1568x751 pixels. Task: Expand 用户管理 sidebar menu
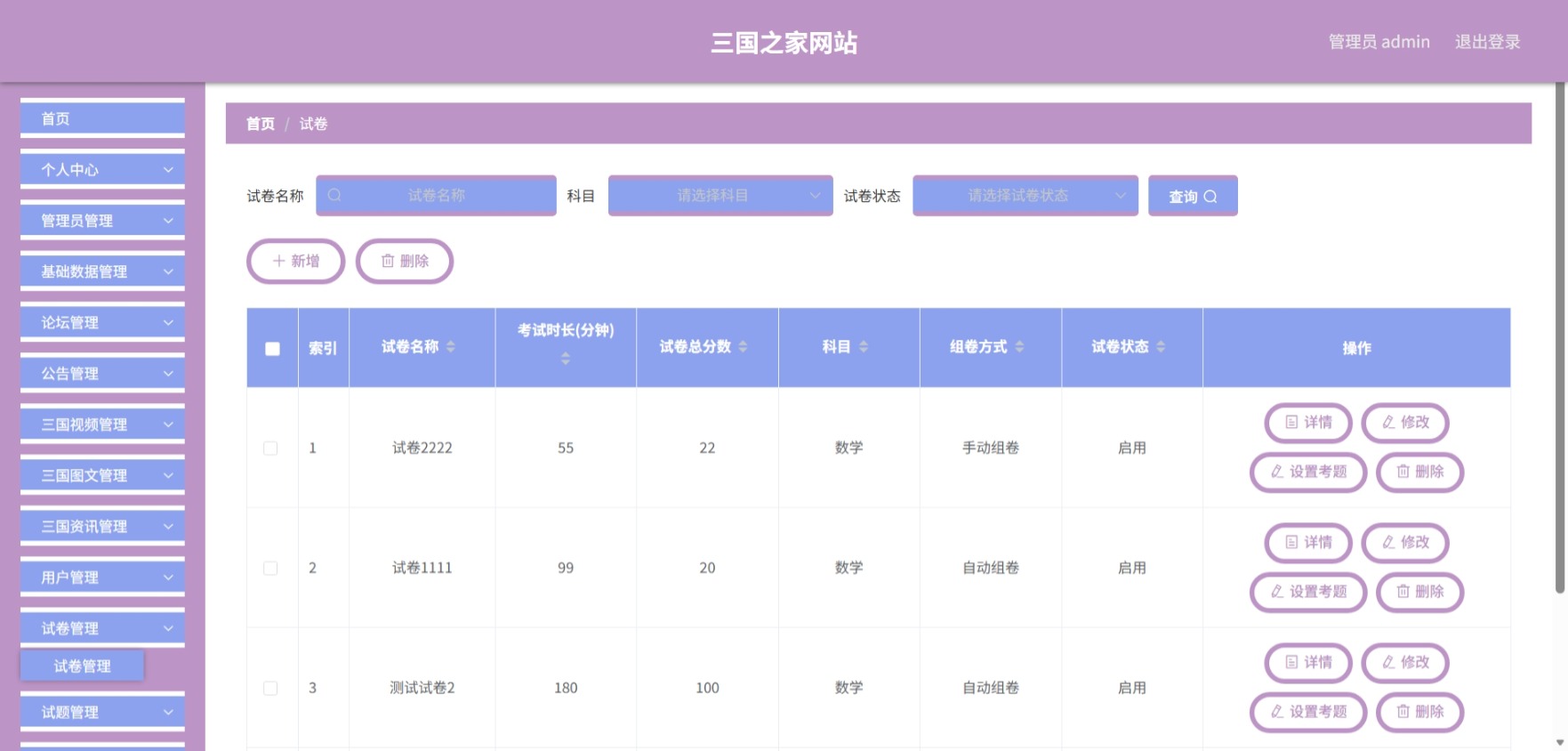click(102, 577)
